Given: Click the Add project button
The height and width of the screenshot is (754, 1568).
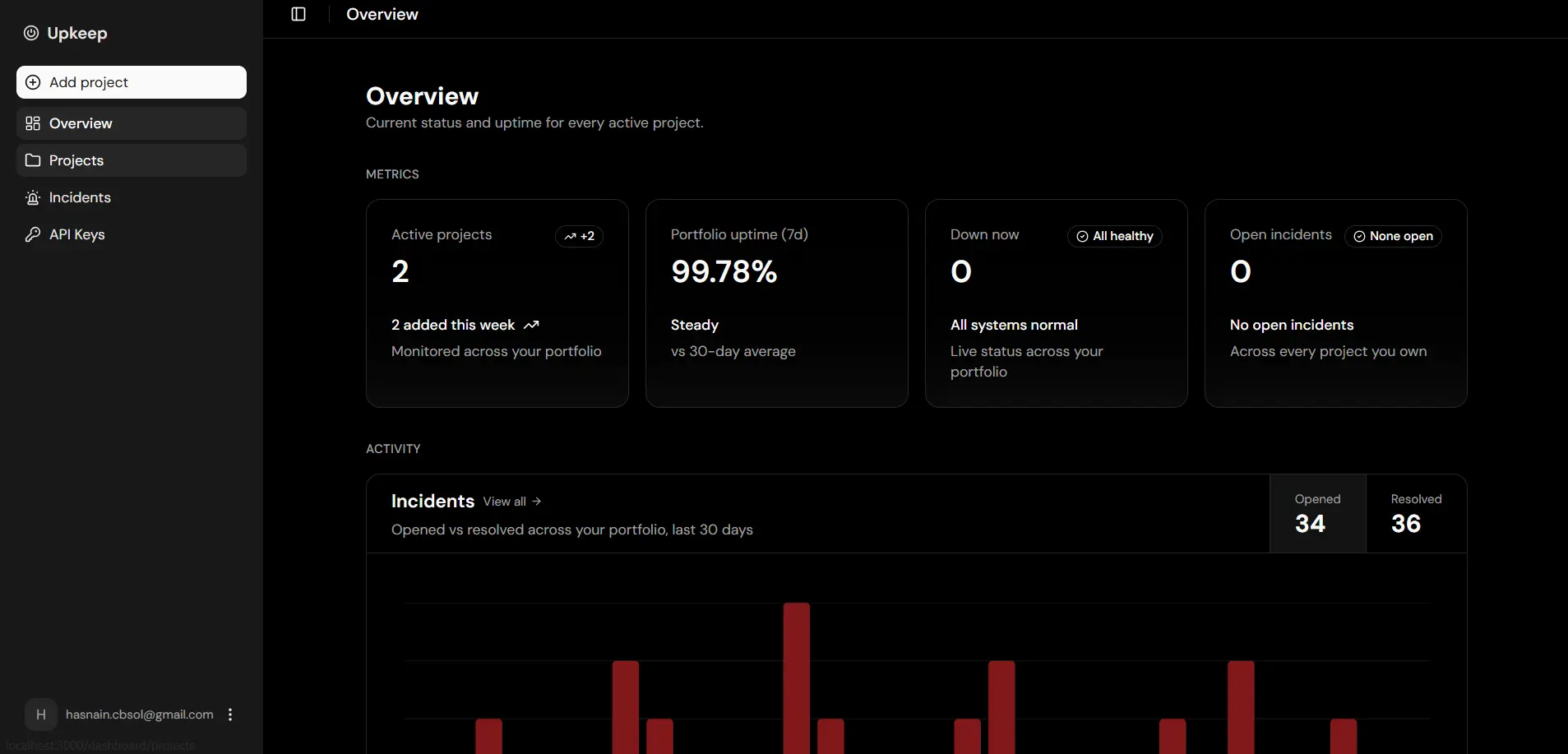Looking at the screenshot, I should tap(132, 82).
